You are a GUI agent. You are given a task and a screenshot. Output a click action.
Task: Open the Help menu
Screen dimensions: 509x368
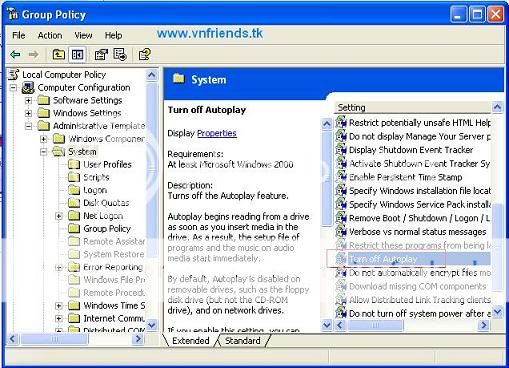point(113,35)
